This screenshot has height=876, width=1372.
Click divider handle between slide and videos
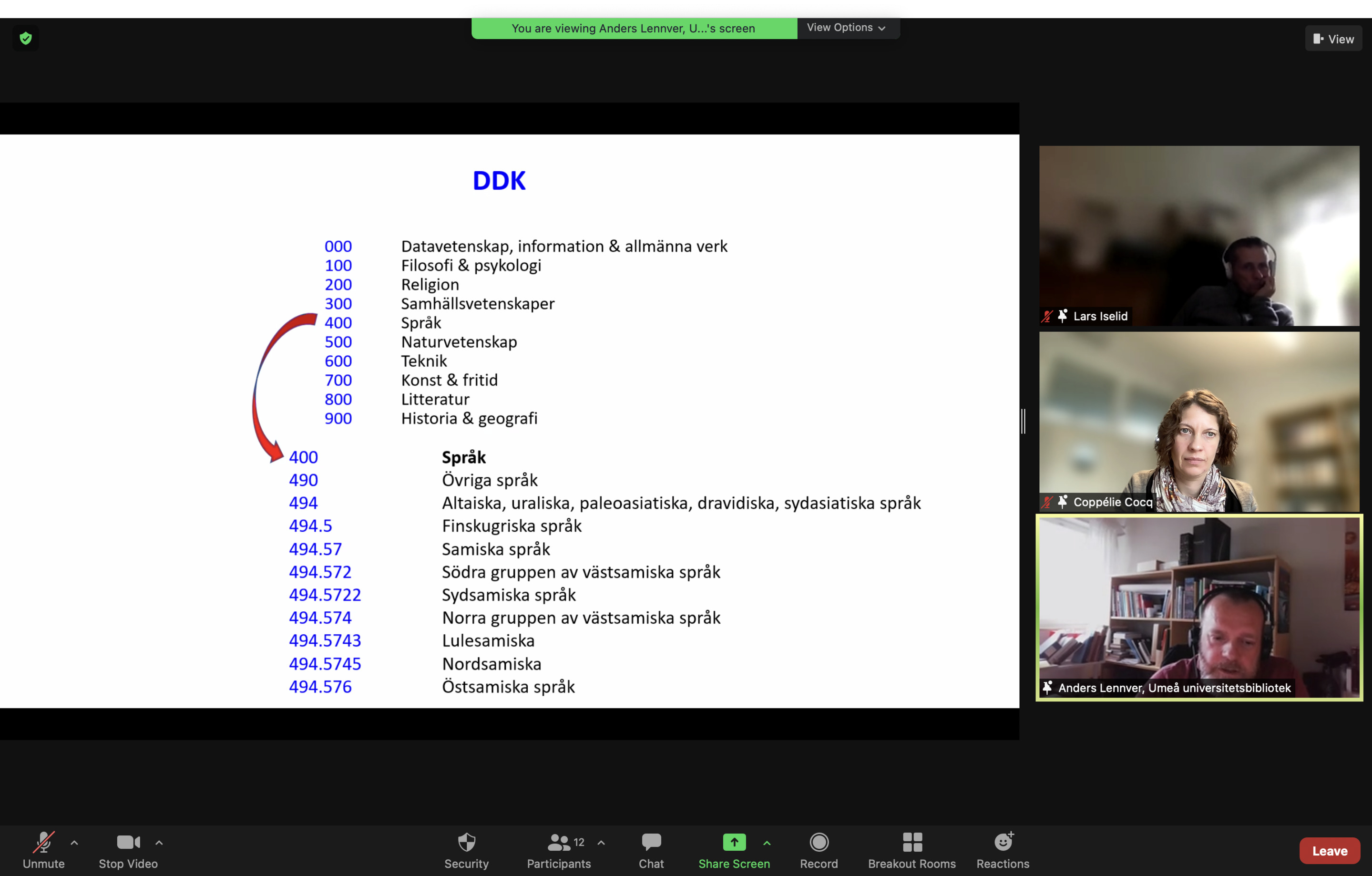1024,421
